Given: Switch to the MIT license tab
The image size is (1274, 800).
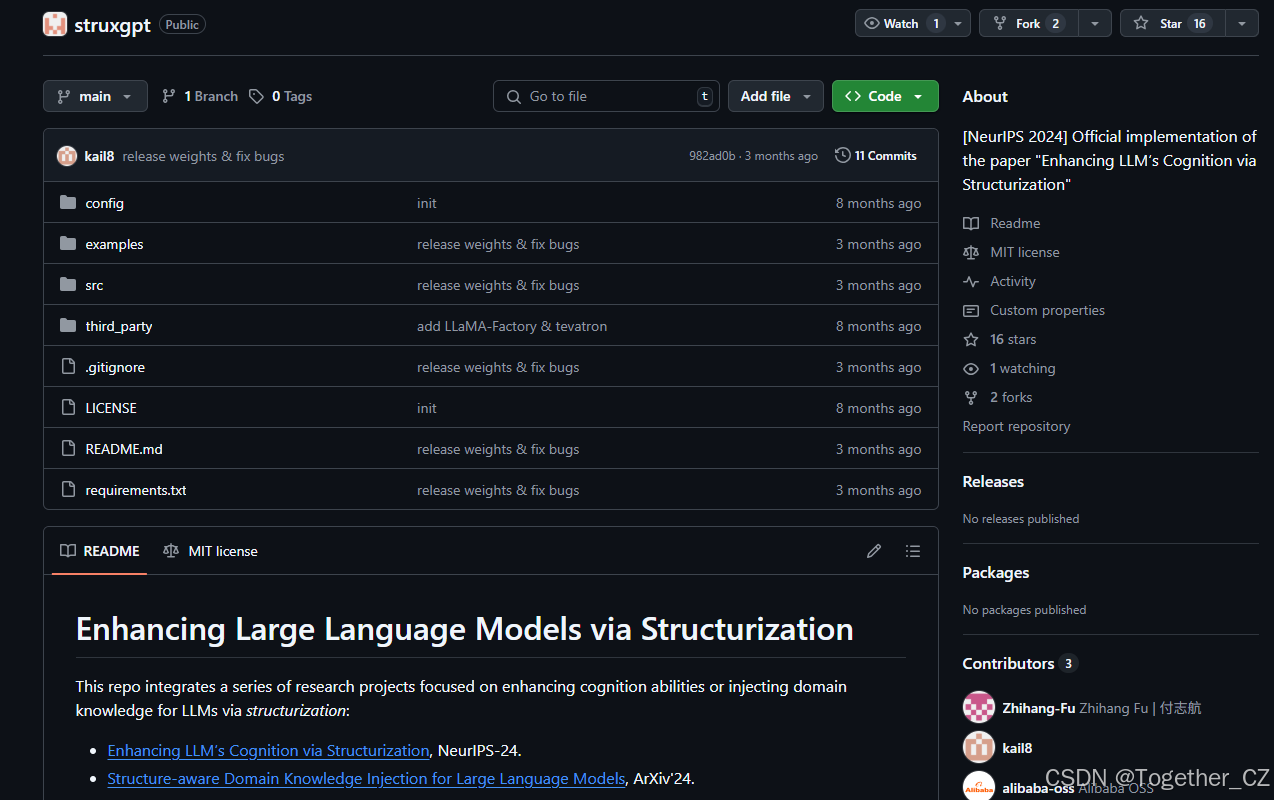Looking at the screenshot, I should pyautogui.click(x=210, y=551).
